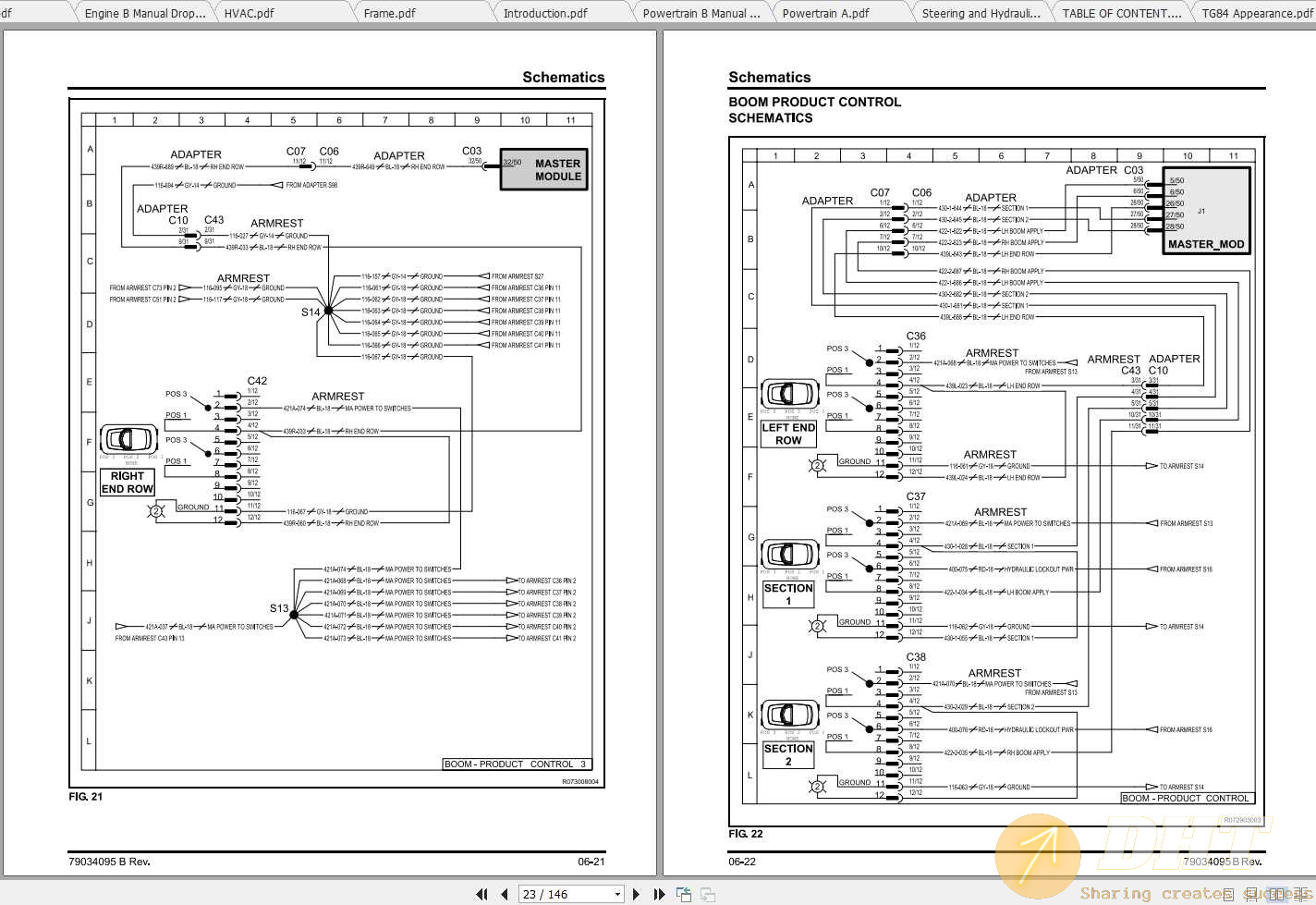
Task: Click the 79034095 B Rev. footer on left page
Action: coord(109,862)
